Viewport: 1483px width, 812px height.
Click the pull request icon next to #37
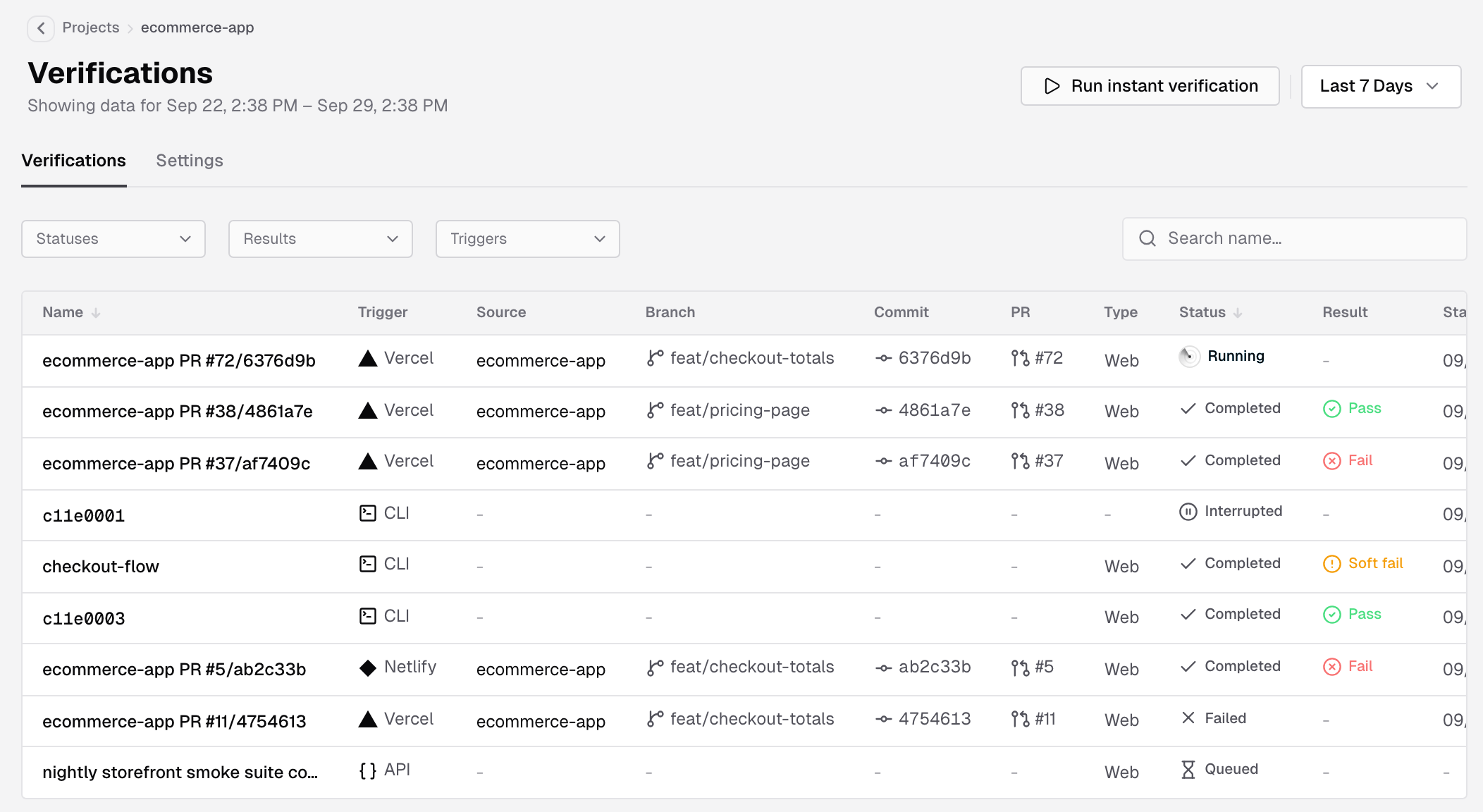click(x=1020, y=461)
